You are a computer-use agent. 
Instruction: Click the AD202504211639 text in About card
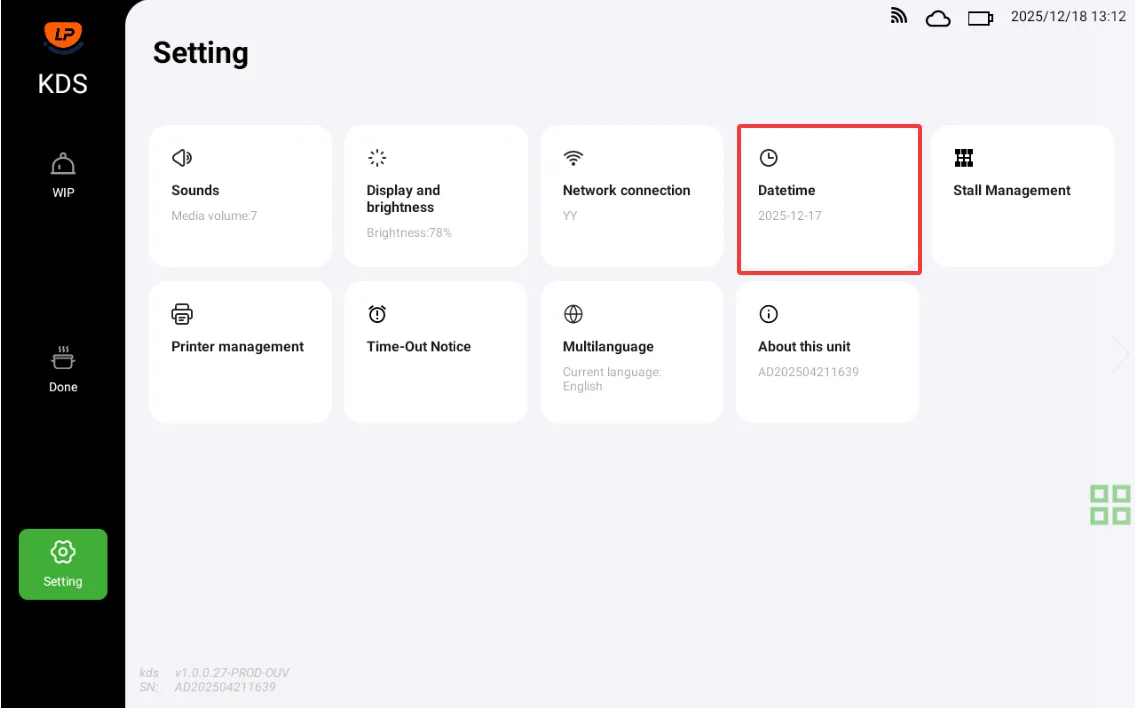[808, 372]
